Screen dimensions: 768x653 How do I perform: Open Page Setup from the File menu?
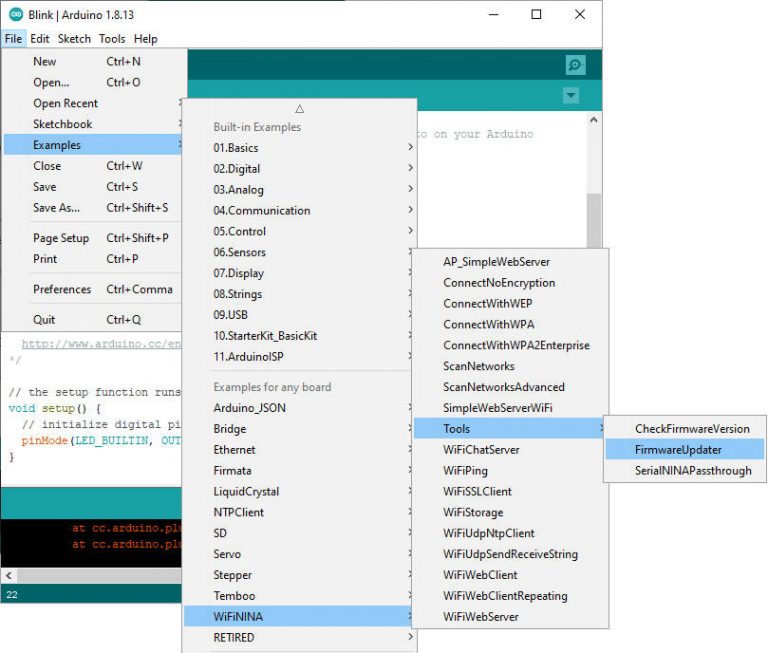(93, 238)
